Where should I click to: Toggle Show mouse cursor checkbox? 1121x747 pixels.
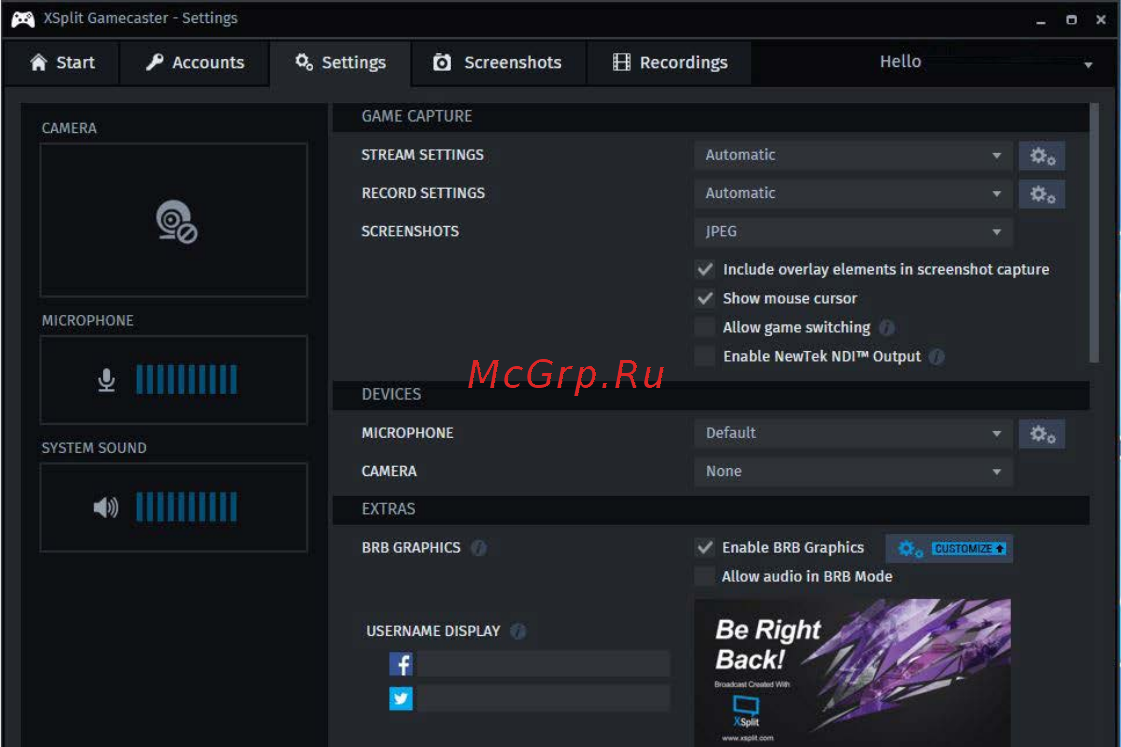click(x=705, y=298)
